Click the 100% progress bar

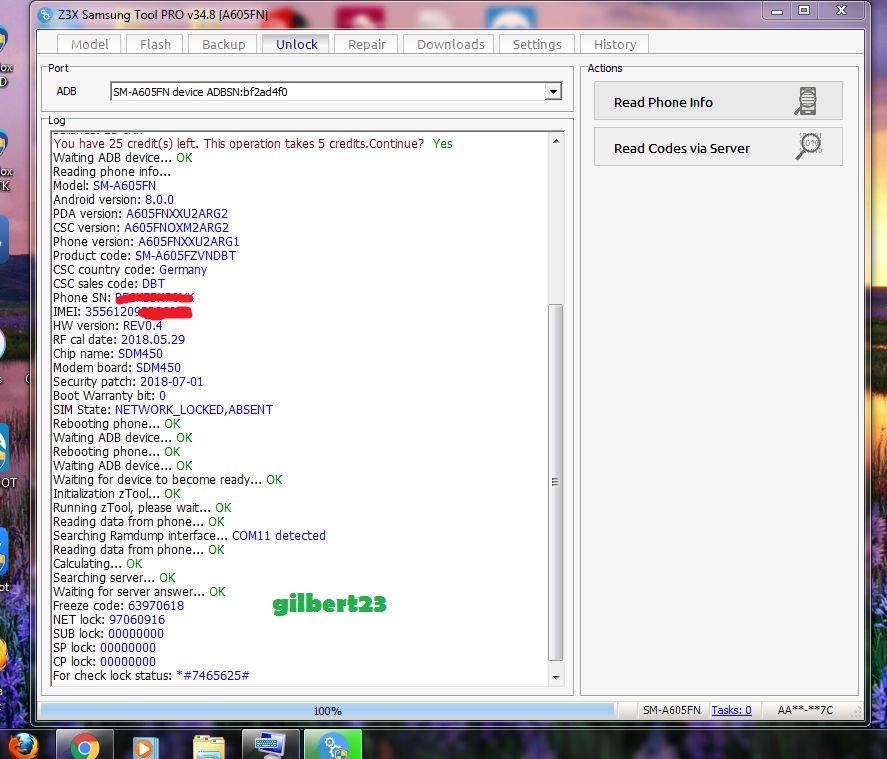point(327,710)
